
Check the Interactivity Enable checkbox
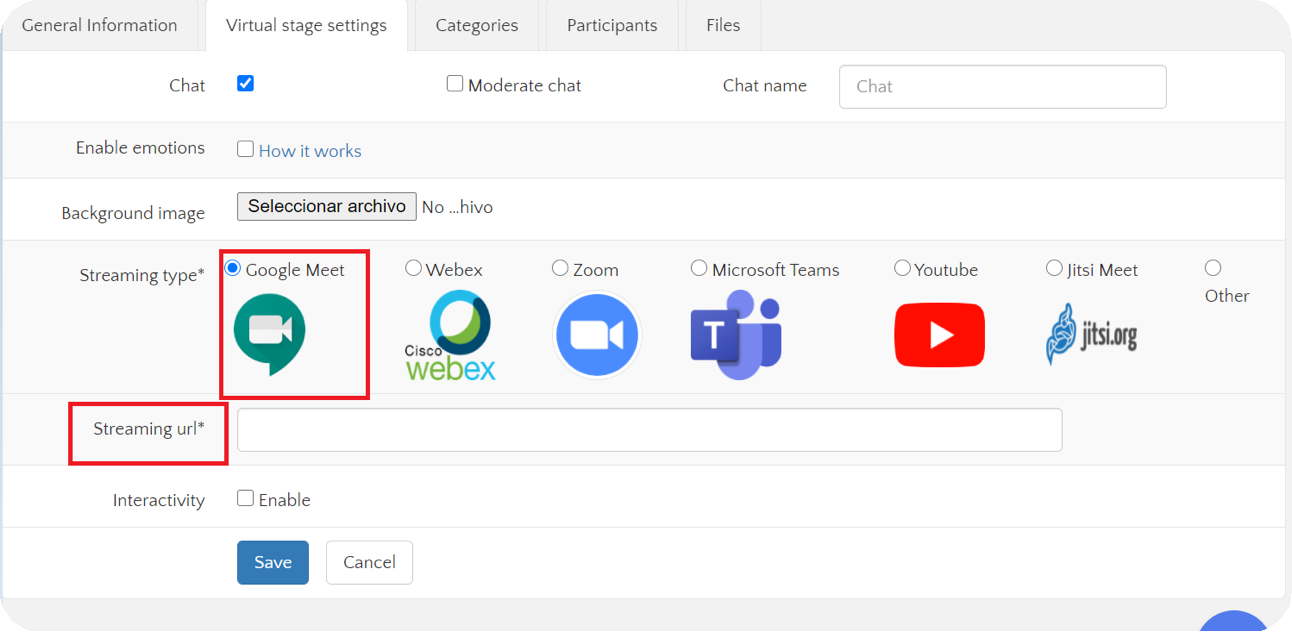coord(245,498)
